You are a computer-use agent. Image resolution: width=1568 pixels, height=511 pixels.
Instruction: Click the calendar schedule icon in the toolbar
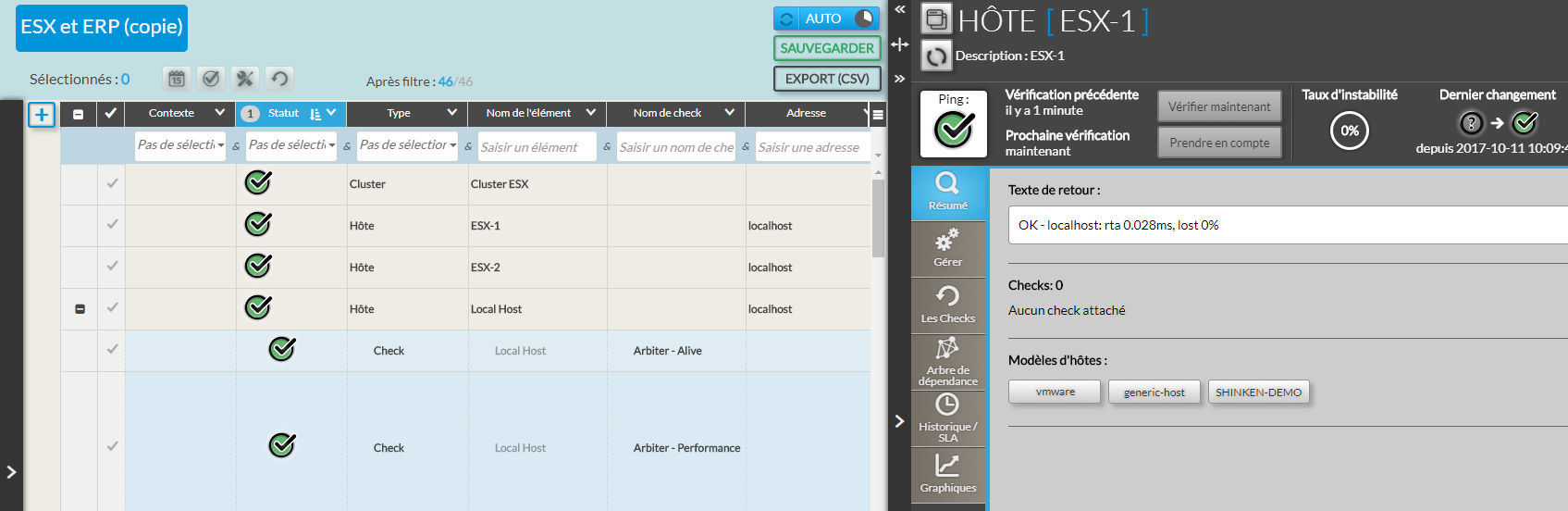pyautogui.click(x=177, y=79)
